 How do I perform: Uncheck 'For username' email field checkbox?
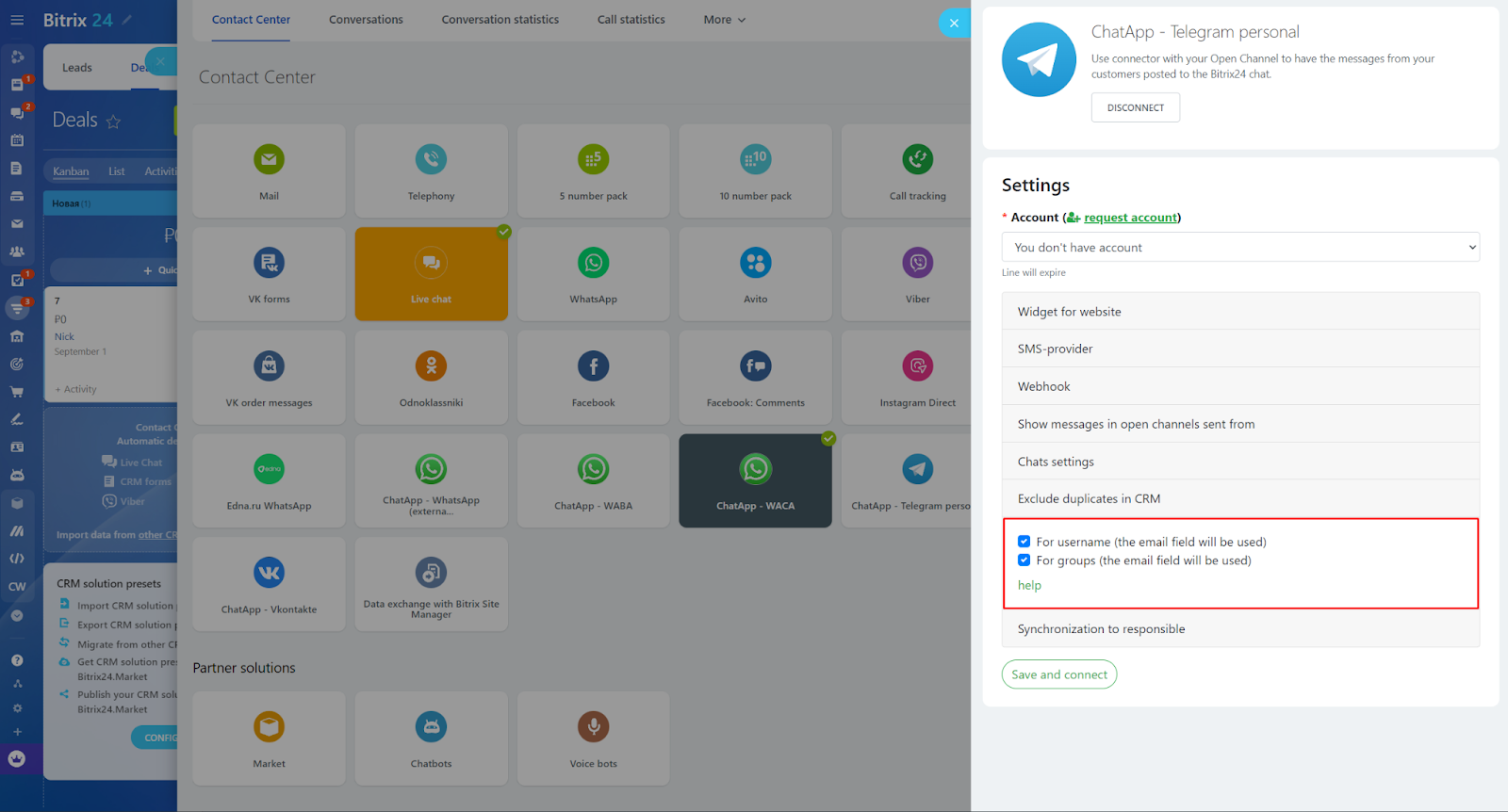1024,542
